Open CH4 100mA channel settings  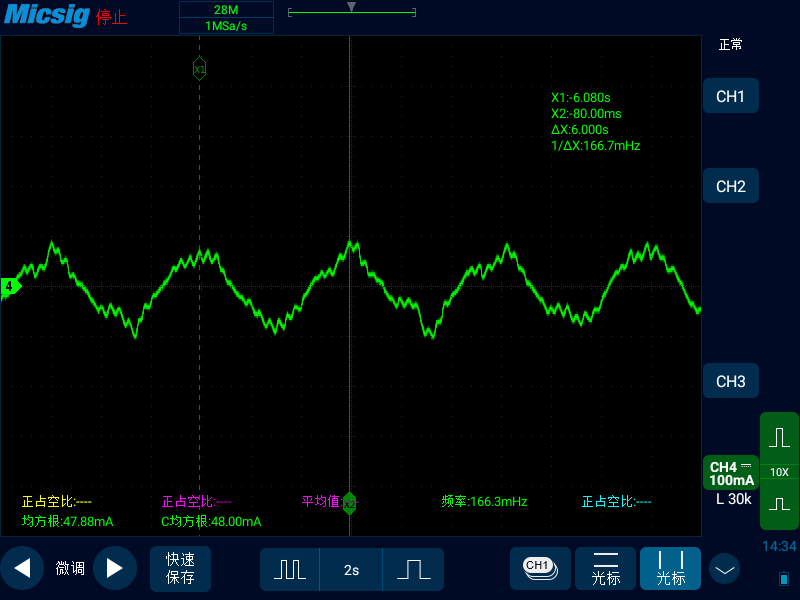pos(731,473)
